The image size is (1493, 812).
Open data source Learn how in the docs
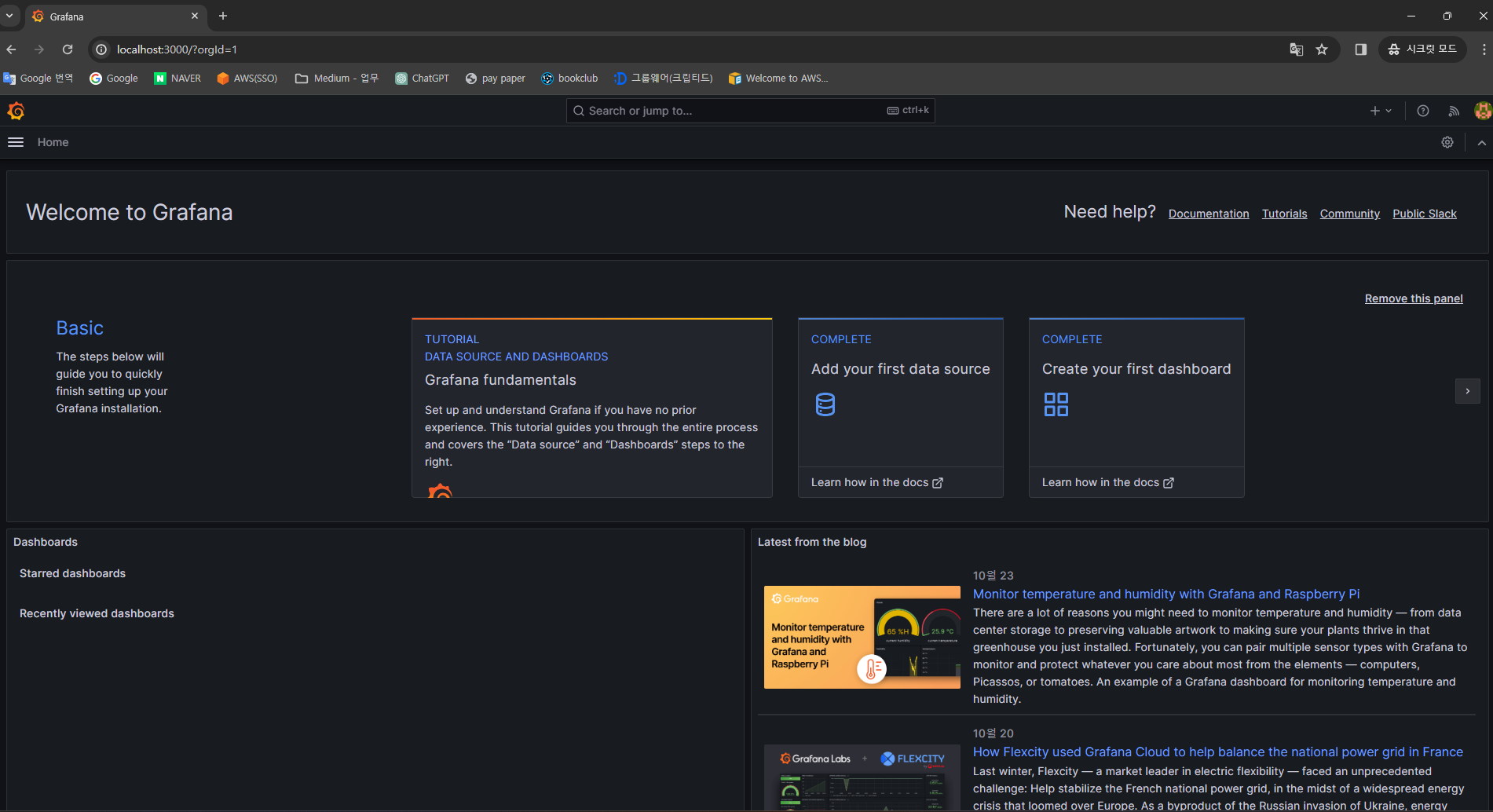click(876, 482)
